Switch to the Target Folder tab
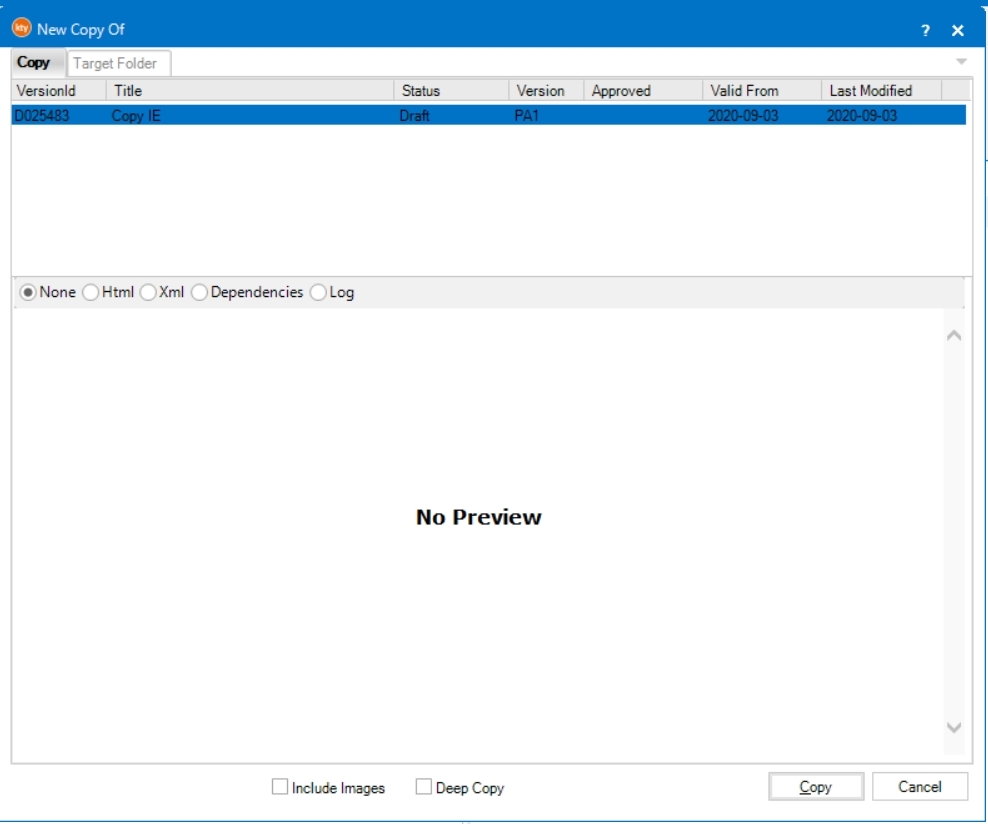988x824 pixels. 115,63
